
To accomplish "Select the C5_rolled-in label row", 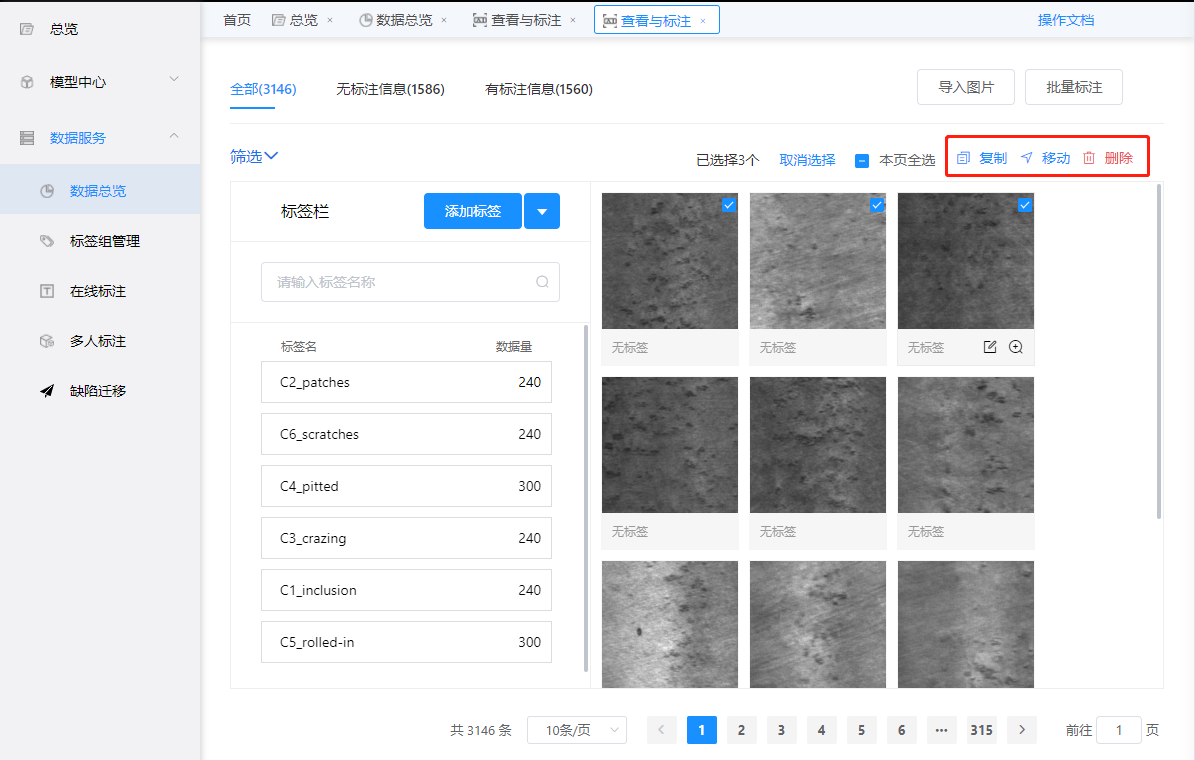I will pos(406,642).
